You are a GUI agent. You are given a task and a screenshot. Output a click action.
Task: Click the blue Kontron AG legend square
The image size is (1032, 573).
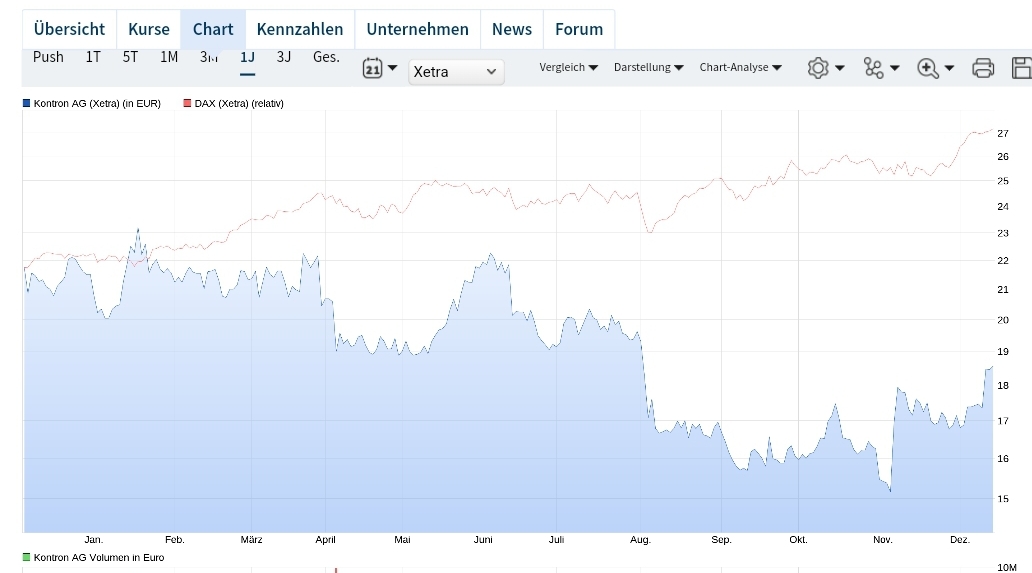(26, 103)
